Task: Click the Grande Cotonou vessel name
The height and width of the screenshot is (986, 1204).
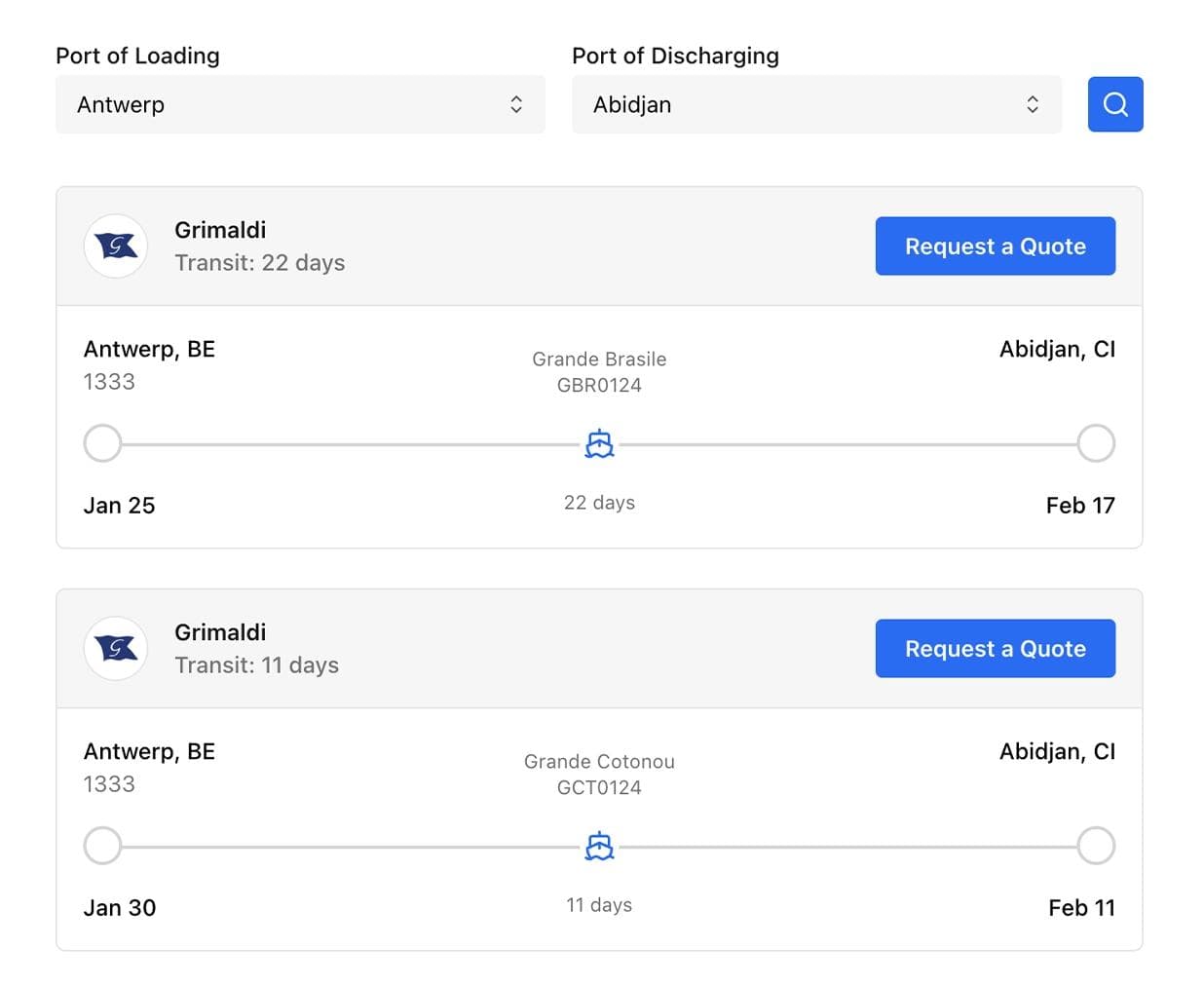Action: pos(599,762)
